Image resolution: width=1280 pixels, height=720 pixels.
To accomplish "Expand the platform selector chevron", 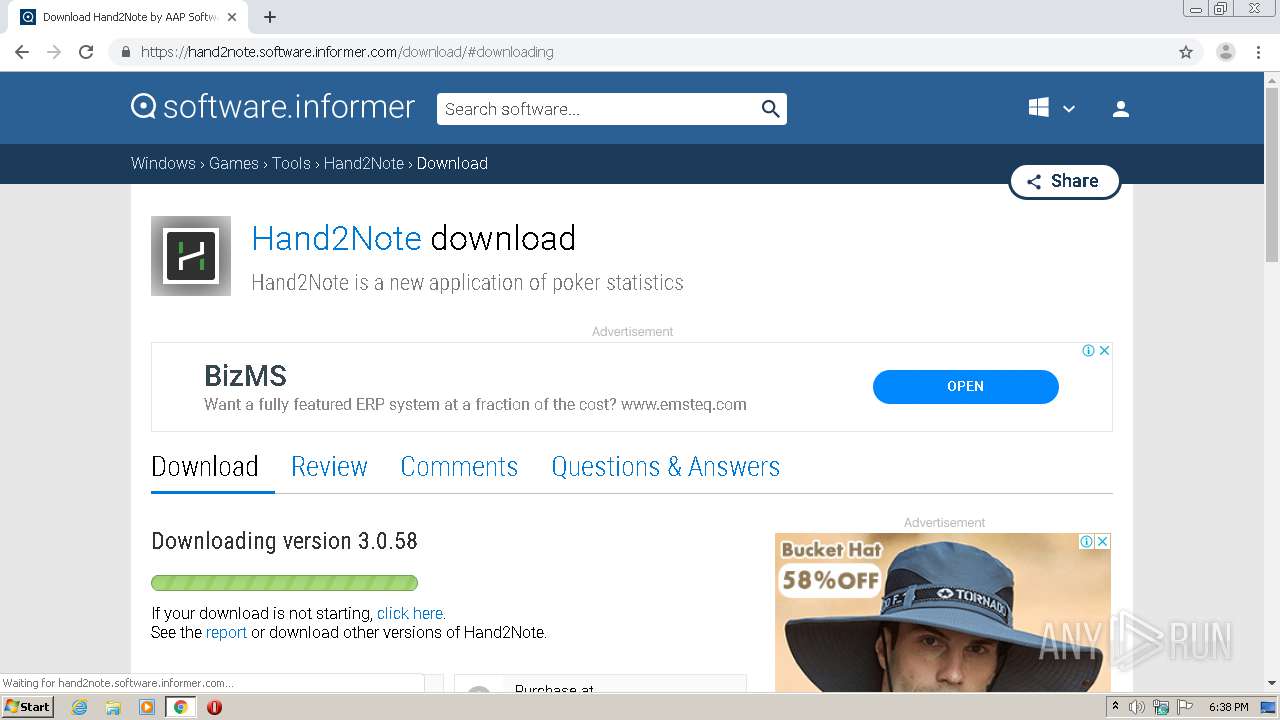I will pos(1069,109).
